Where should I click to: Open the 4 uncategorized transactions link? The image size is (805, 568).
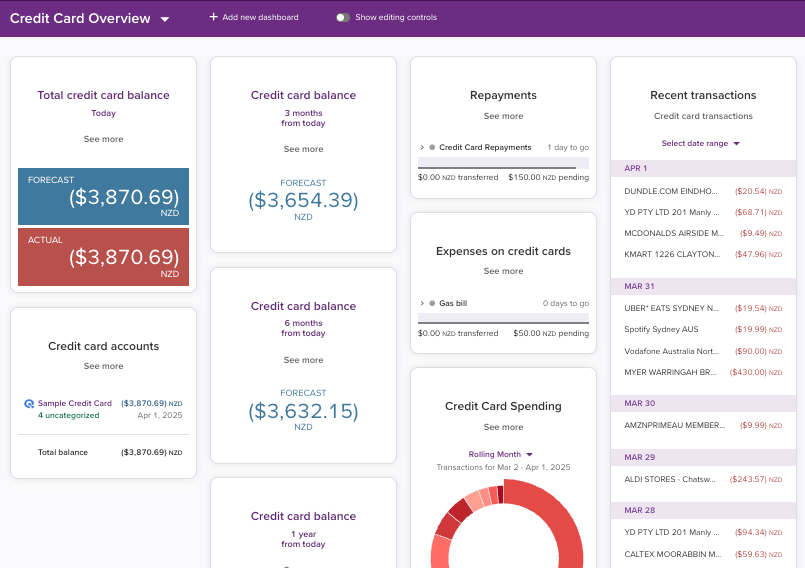pyautogui.click(x=68, y=415)
